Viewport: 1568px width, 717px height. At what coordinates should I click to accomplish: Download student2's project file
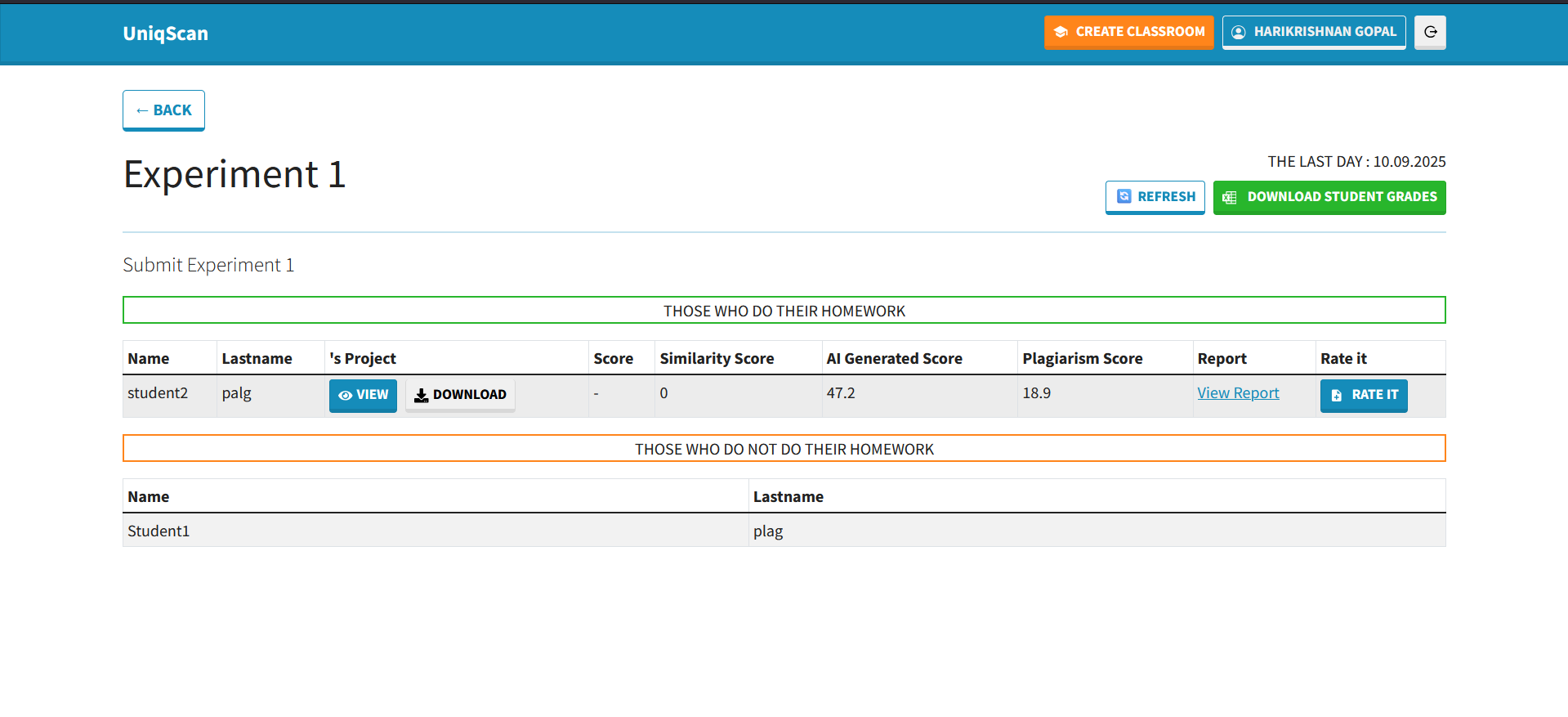[x=460, y=395]
